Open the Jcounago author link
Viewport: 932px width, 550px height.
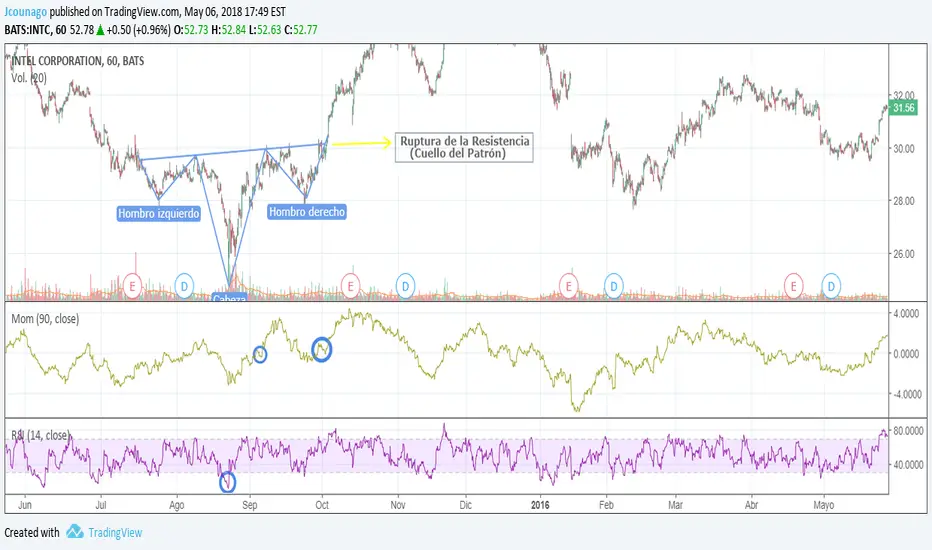[x=26, y=12]
